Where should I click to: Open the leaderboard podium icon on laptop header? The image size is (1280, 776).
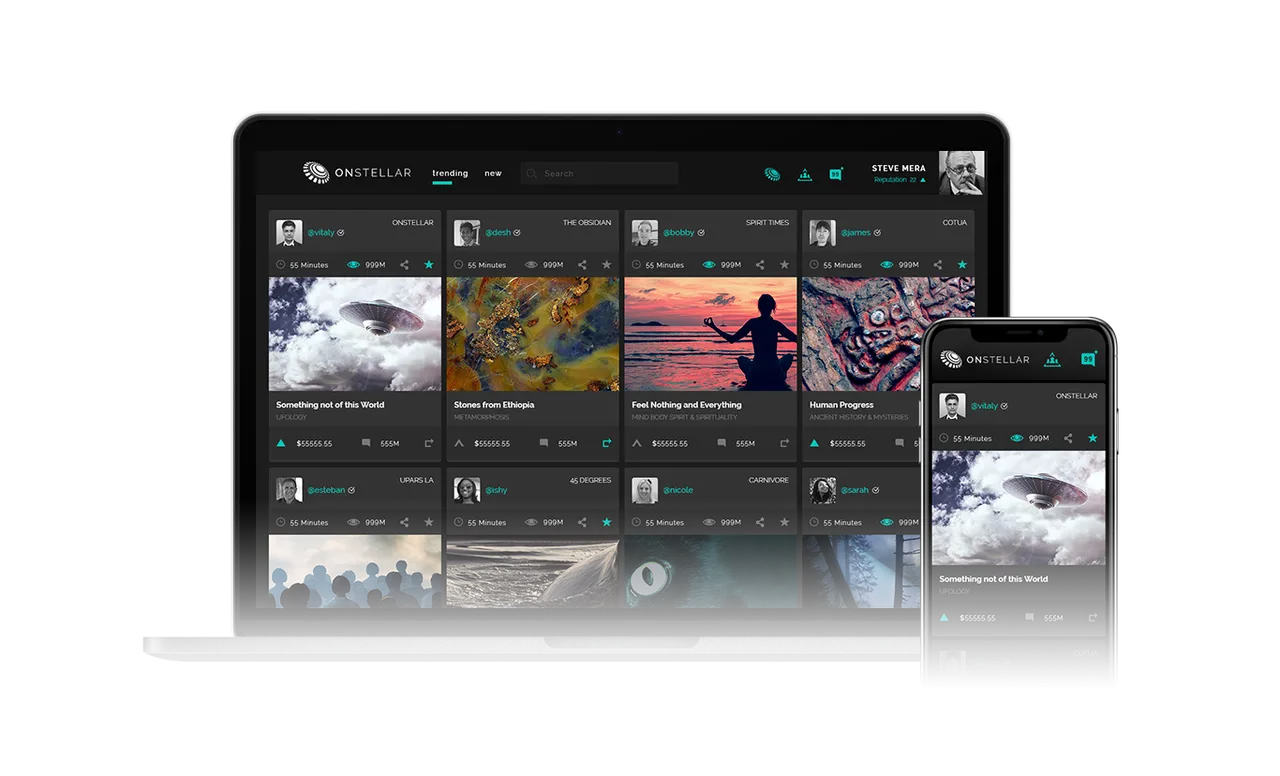coord(805,174)
